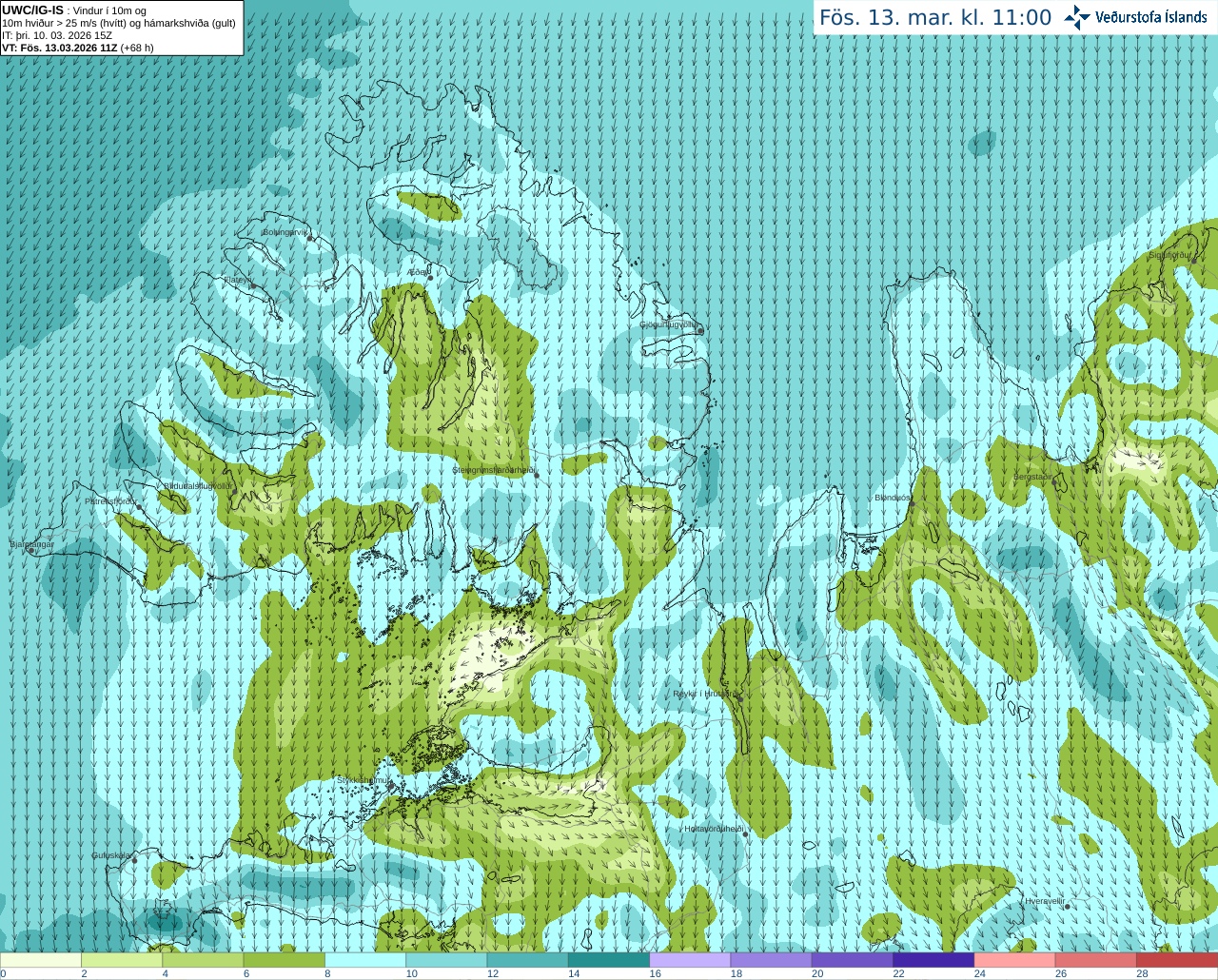Click the VT: Fös. 13.03.2026 11Z line
1218x980 pixels.
tap(78, 48)
